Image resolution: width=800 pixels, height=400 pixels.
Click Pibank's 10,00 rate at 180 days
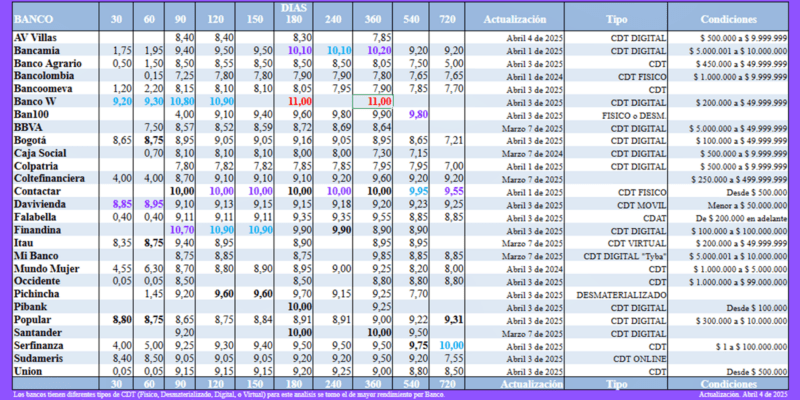[299, 307]
